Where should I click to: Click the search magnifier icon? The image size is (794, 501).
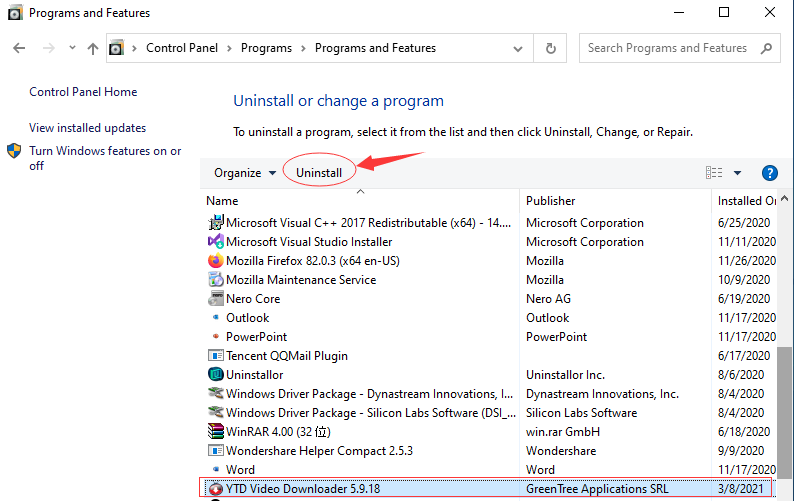[766, 48]
